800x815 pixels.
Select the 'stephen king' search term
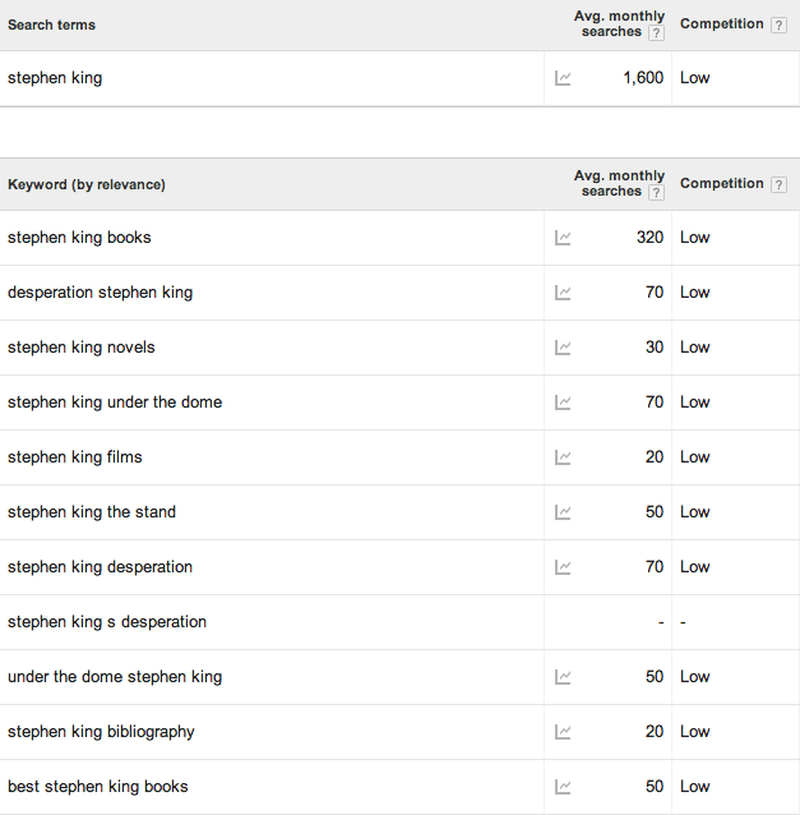point(55,78)
